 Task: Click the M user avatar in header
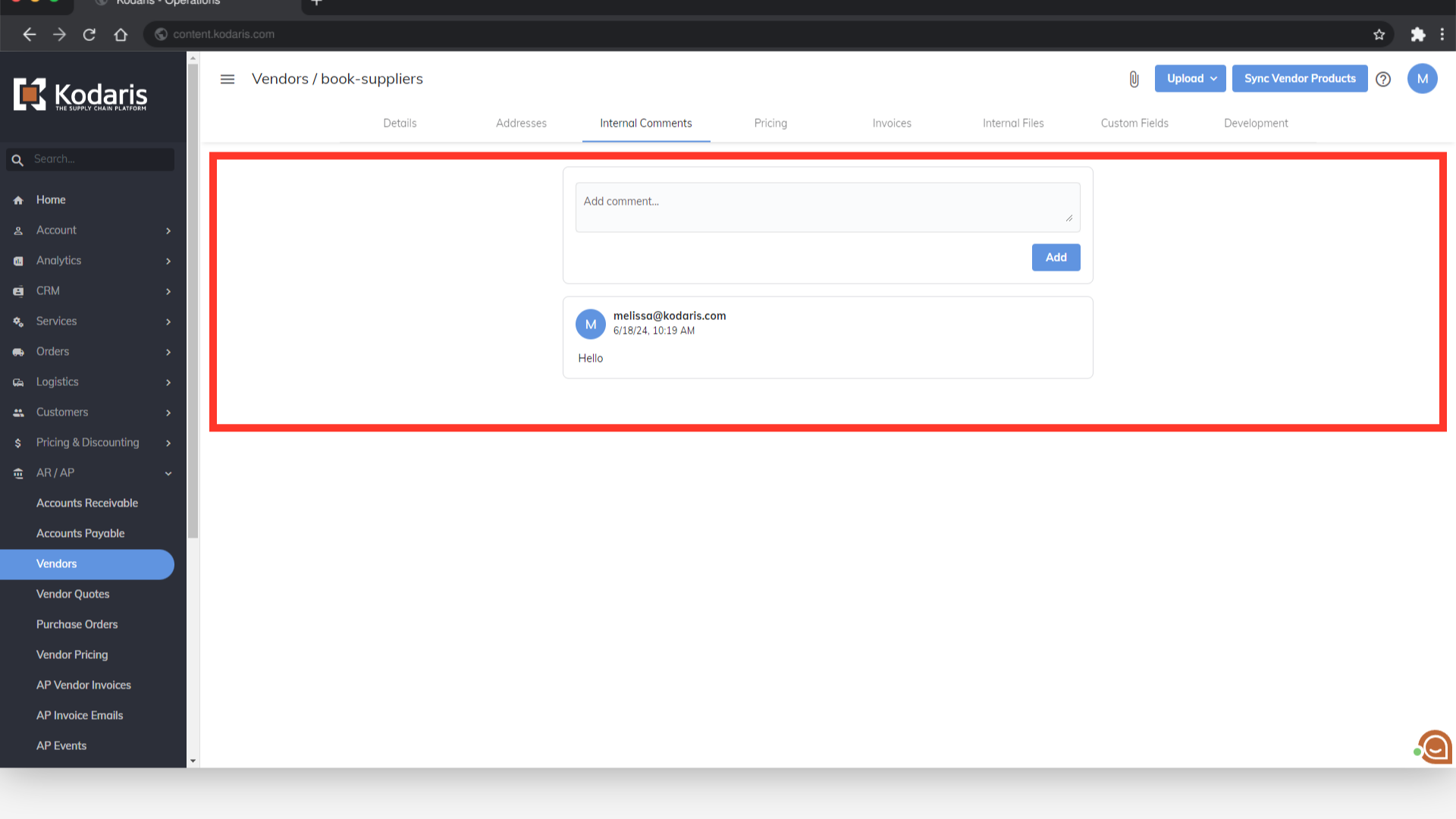pyautogui.click(x=1422, y=79)
